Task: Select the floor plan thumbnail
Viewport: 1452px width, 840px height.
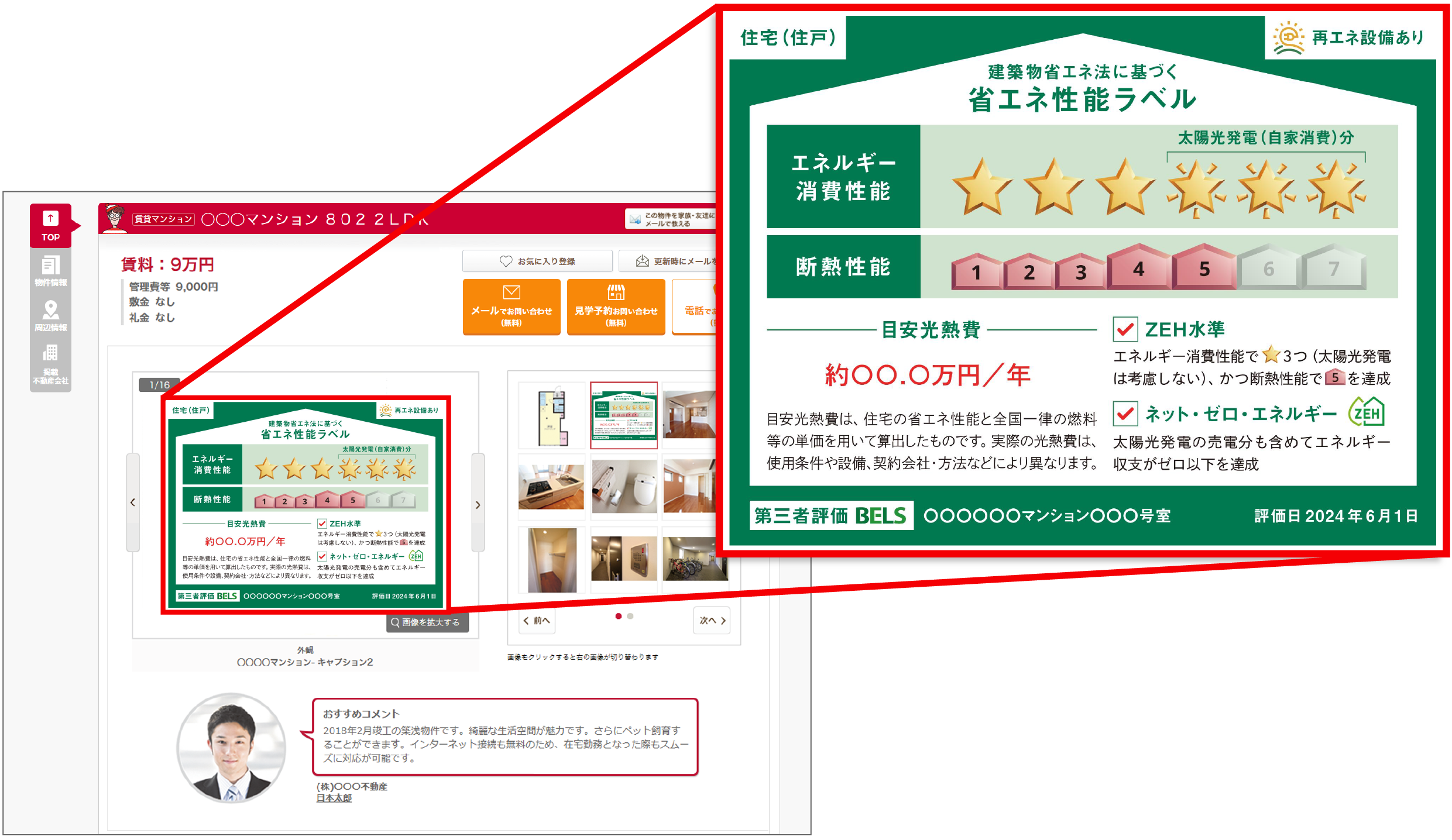Action: tap(552, 416)
